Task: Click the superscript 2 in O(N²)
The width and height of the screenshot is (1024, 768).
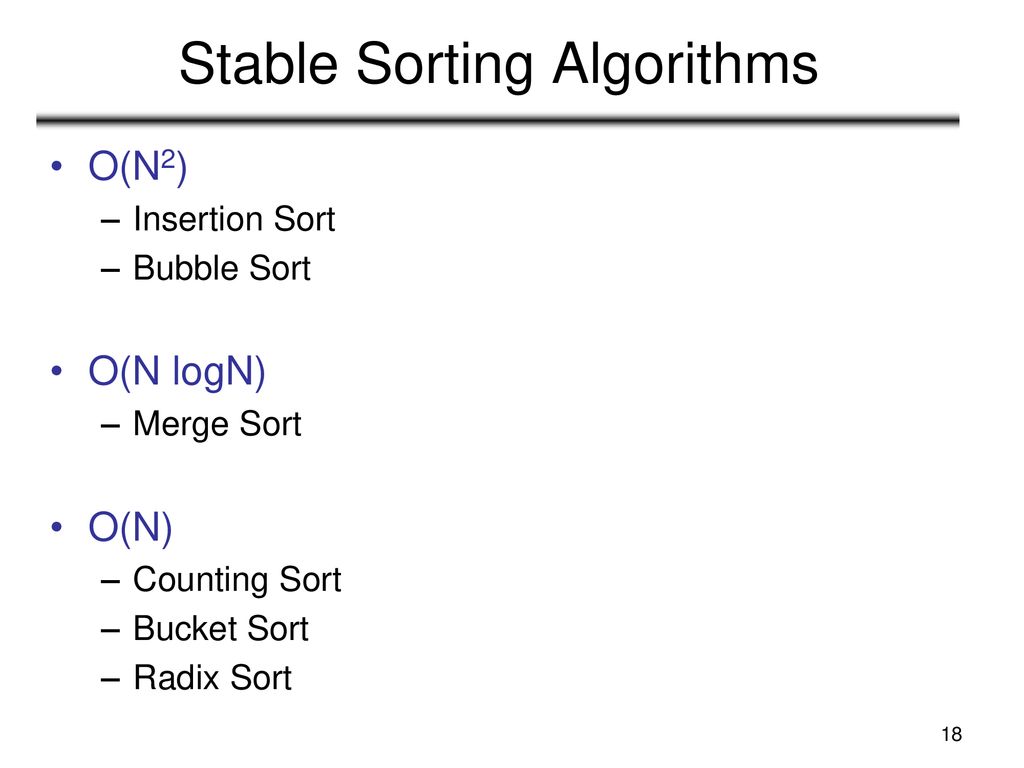Action: pyautogui.click(x=168, y=160)
